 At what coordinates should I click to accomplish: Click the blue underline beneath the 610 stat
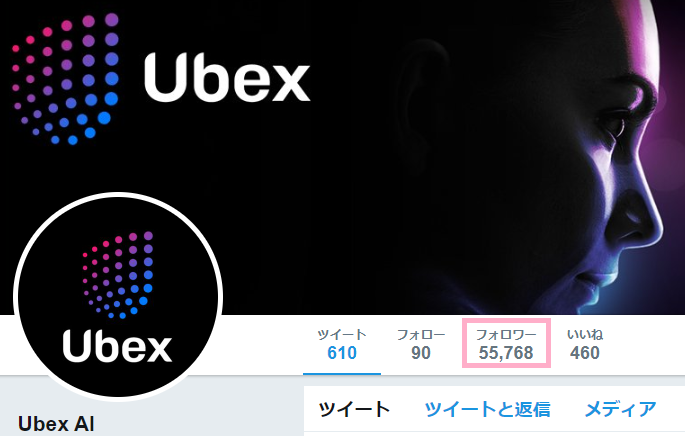point(342,374)
